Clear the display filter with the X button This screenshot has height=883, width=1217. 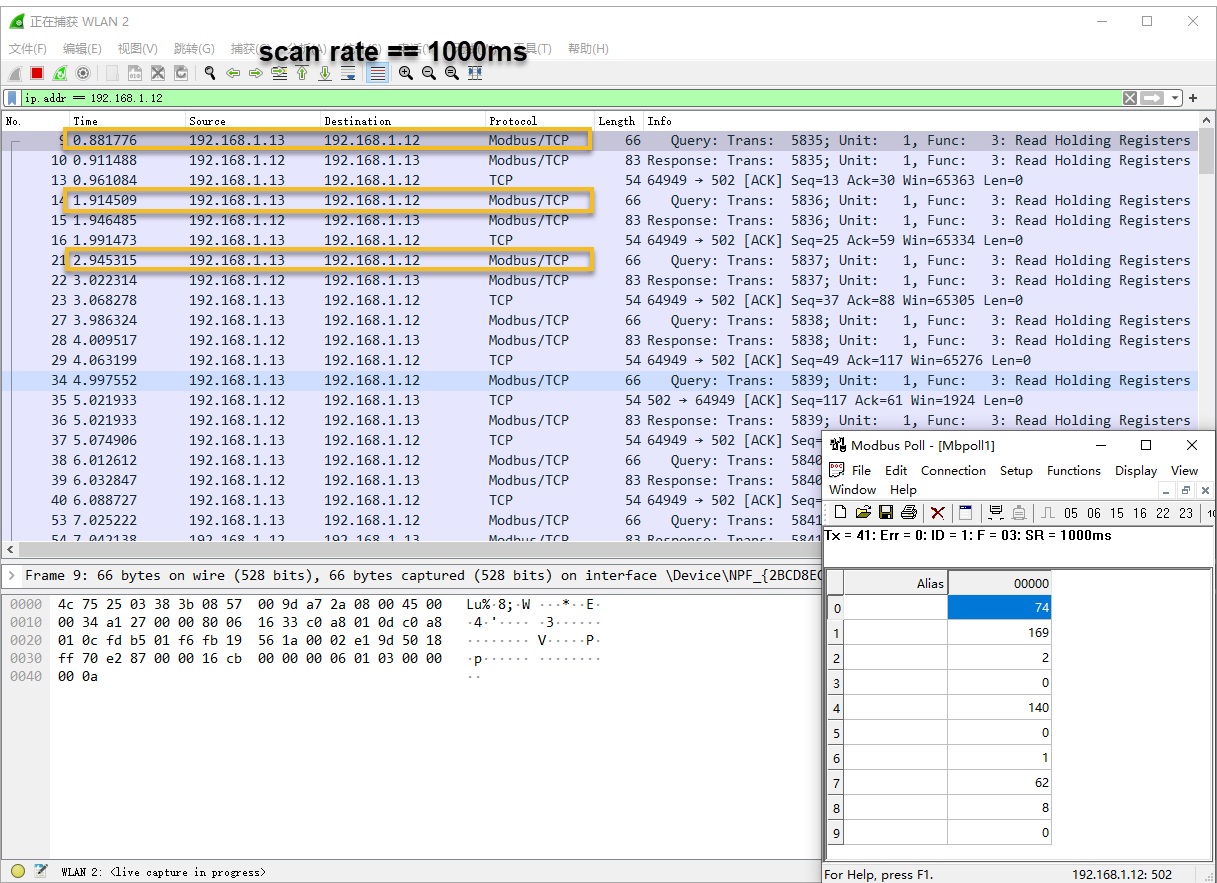point(1129,98)
